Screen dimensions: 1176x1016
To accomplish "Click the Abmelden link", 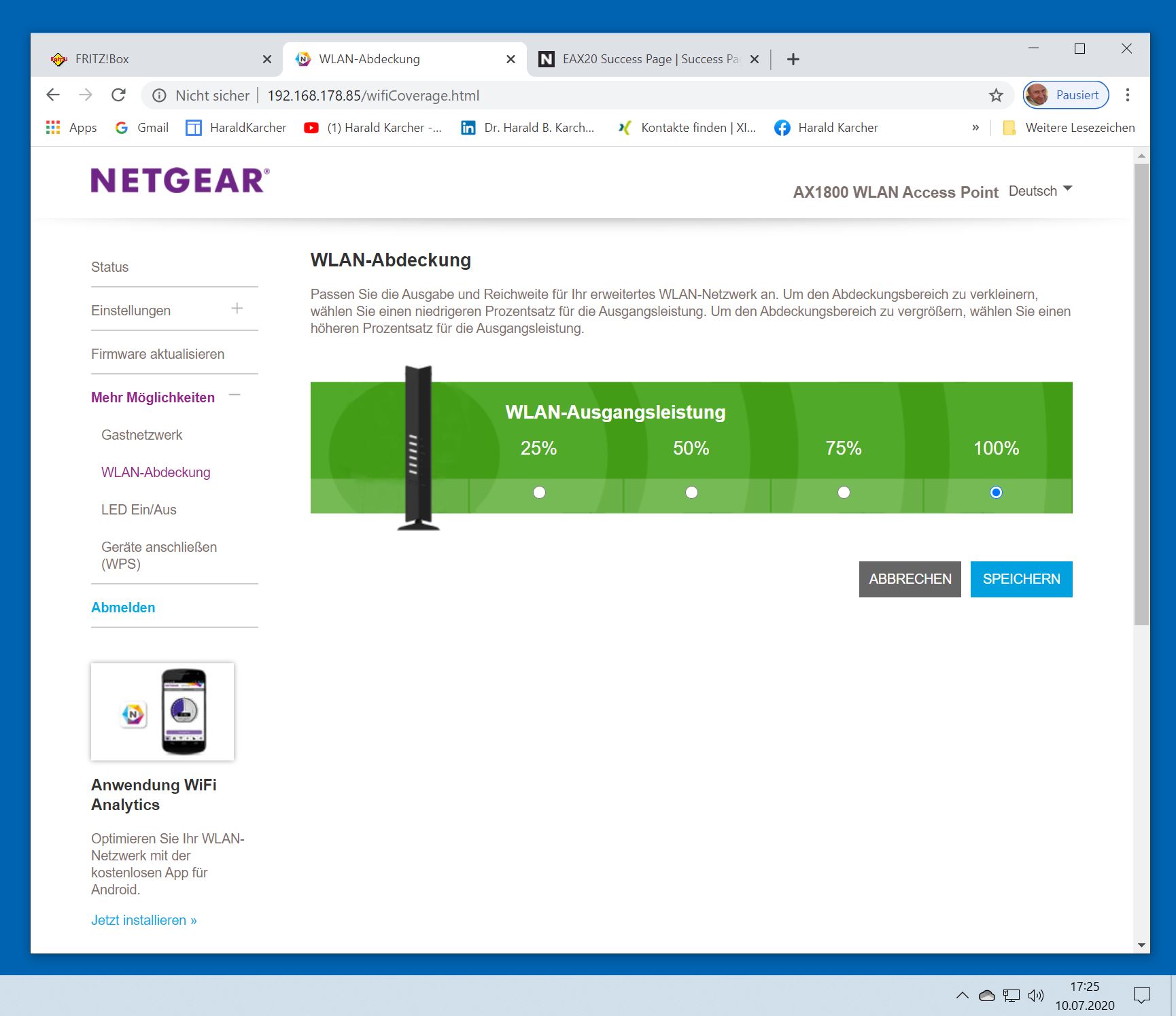I will pos(123,608).
